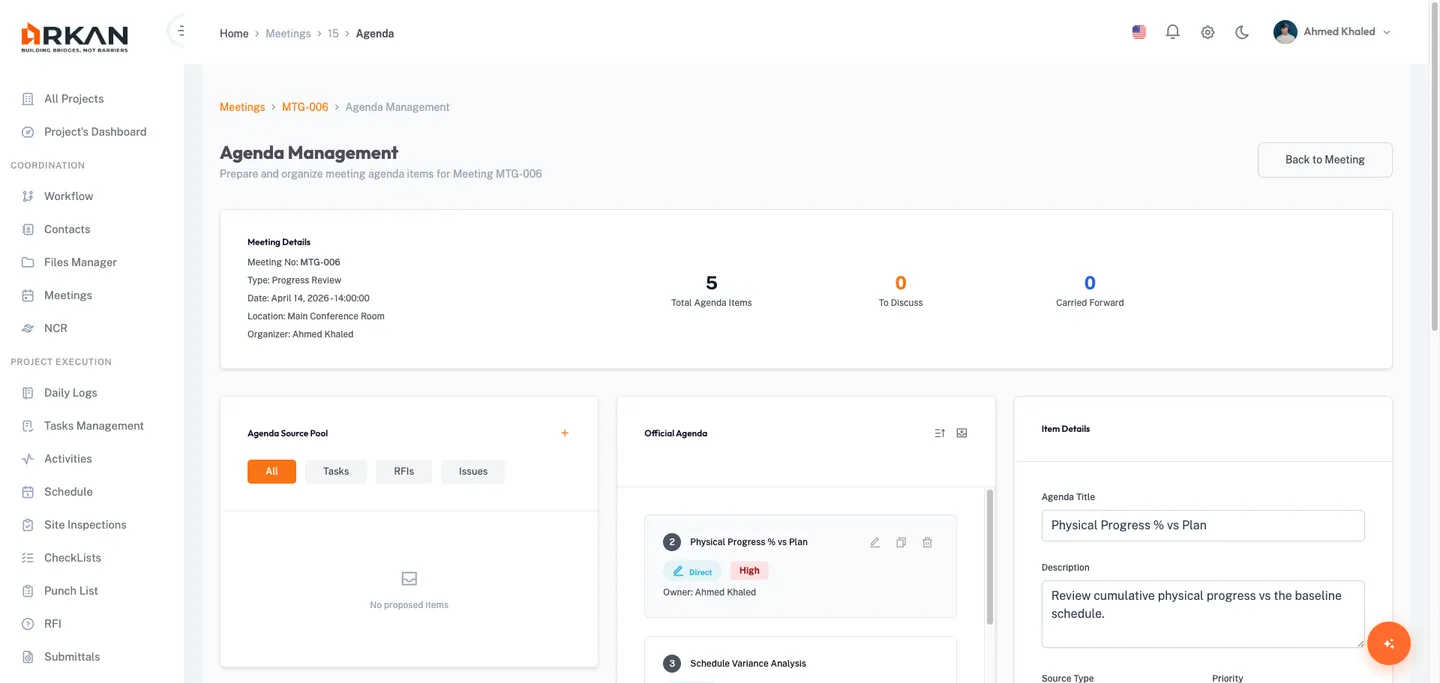Open Site Inspections in the sidebar

pos(85,525)
